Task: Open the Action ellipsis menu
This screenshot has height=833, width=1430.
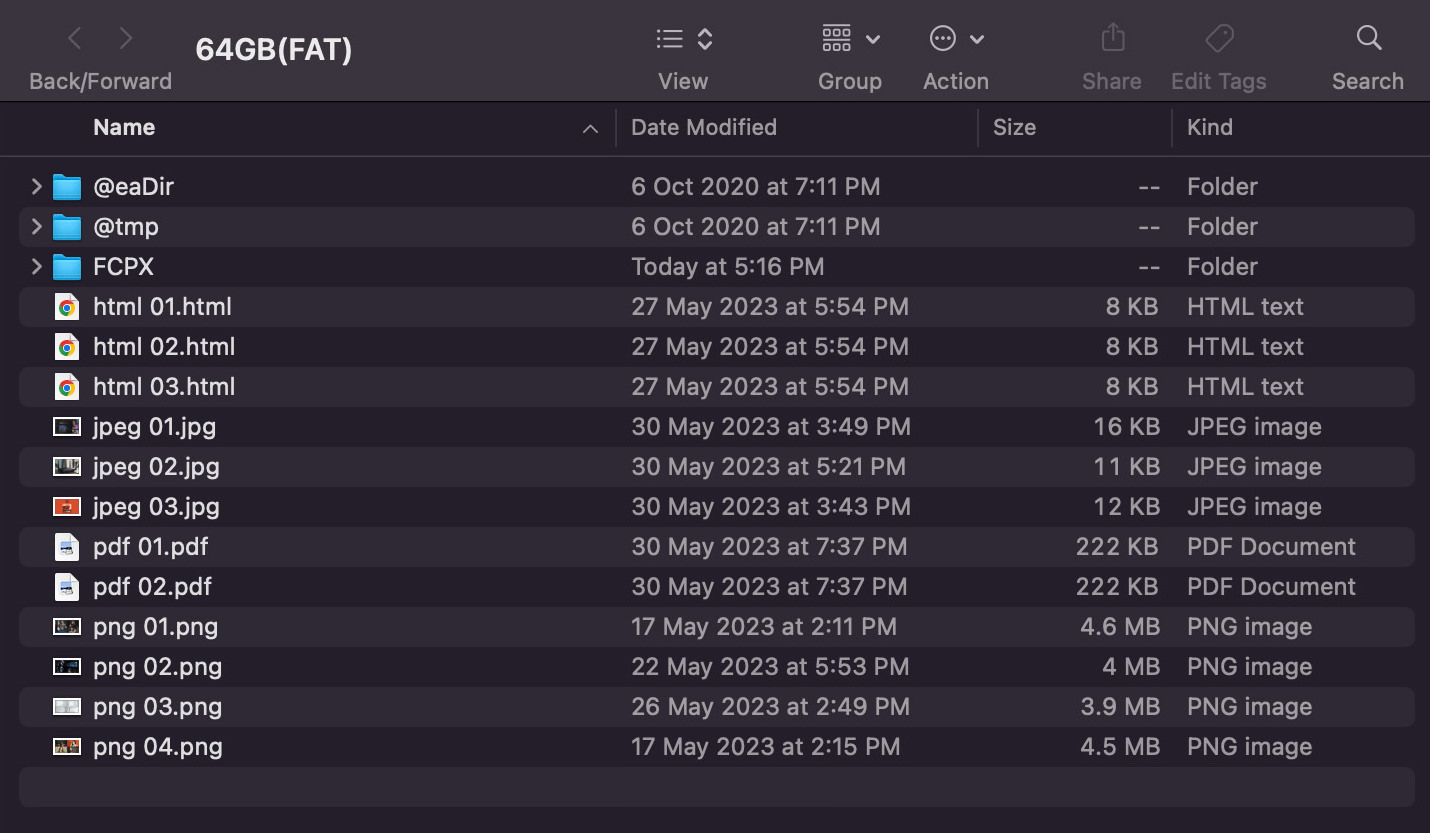Action: (x=956, y=39)
